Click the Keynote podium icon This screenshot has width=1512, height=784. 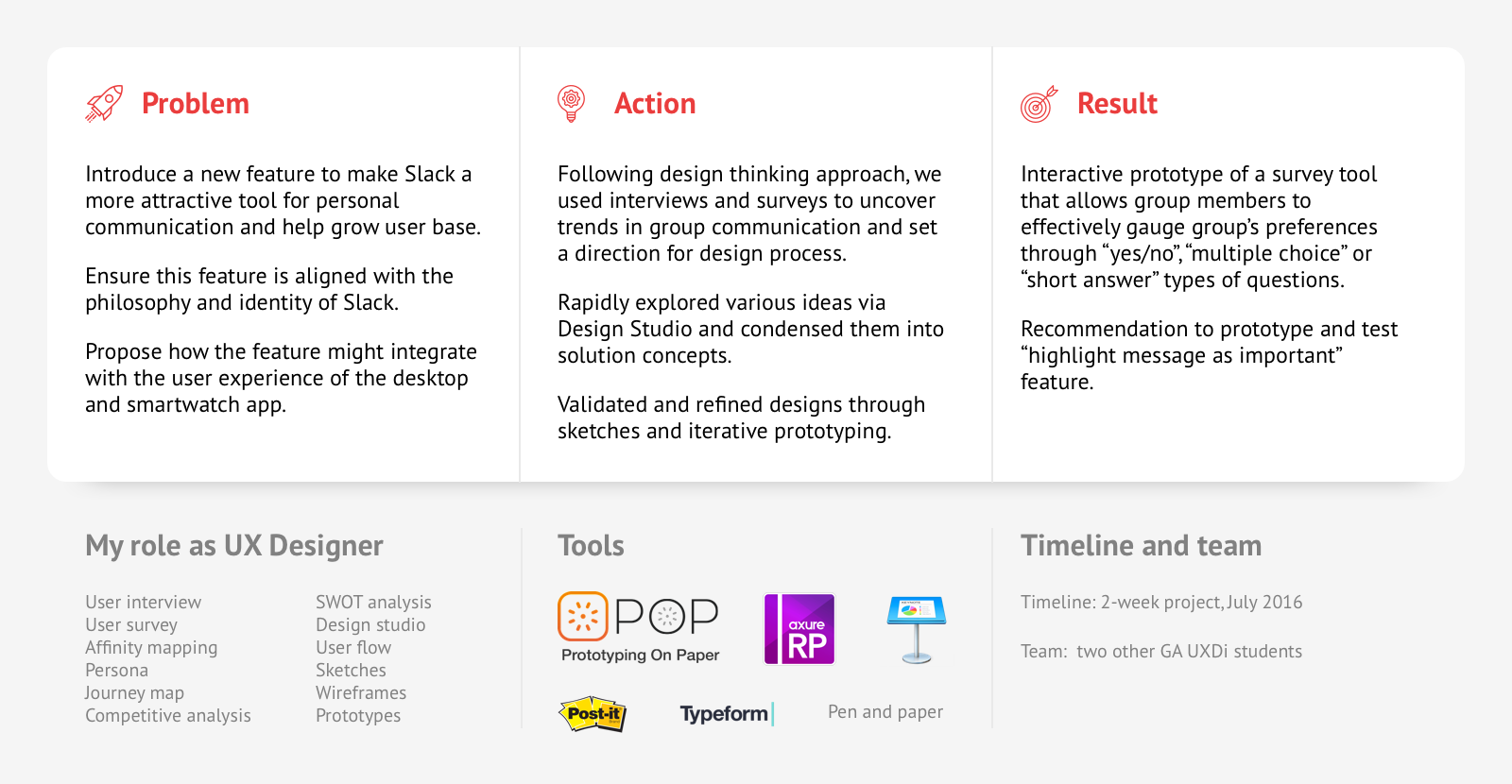917,630
